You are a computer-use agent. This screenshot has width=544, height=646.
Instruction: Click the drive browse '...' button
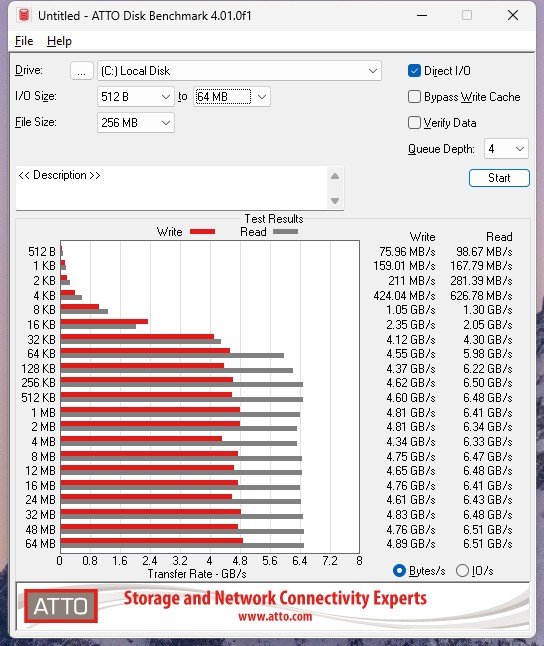tap(82, 71)
